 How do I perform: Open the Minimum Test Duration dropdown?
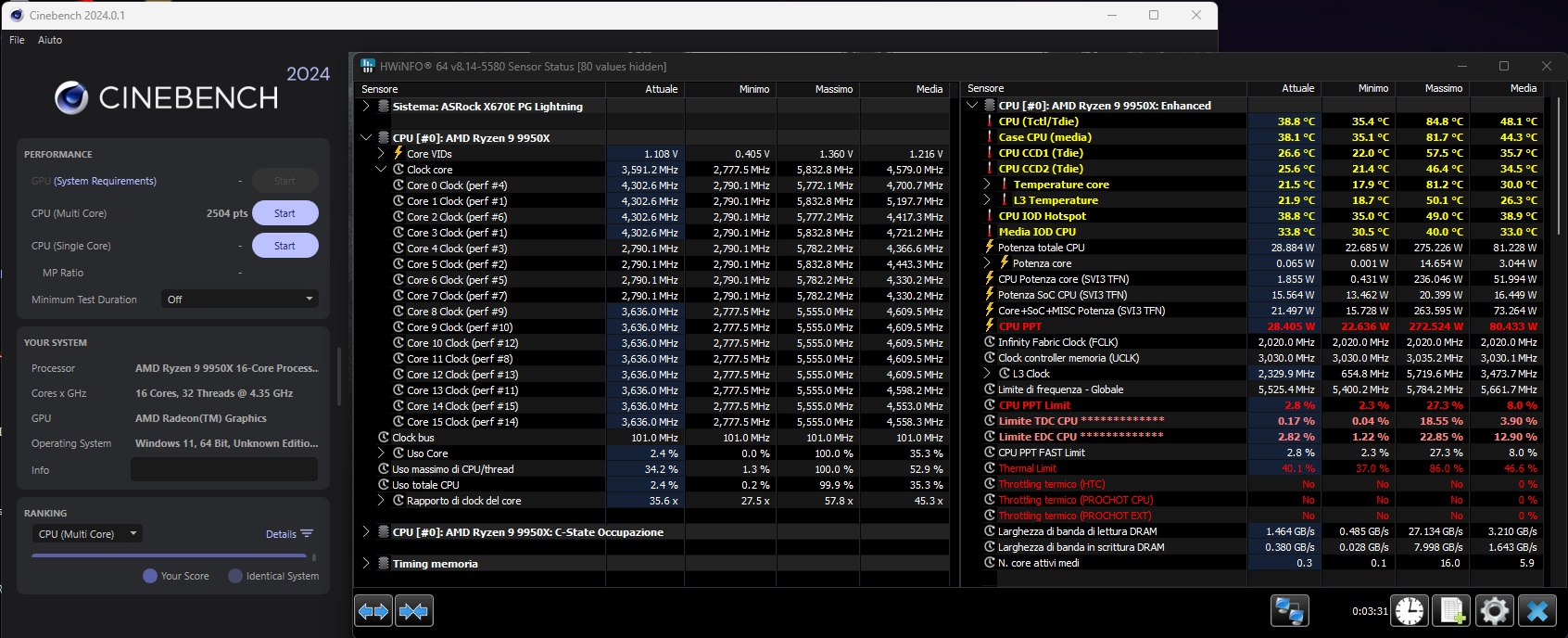pyautogui.click(x=239, y=299)
